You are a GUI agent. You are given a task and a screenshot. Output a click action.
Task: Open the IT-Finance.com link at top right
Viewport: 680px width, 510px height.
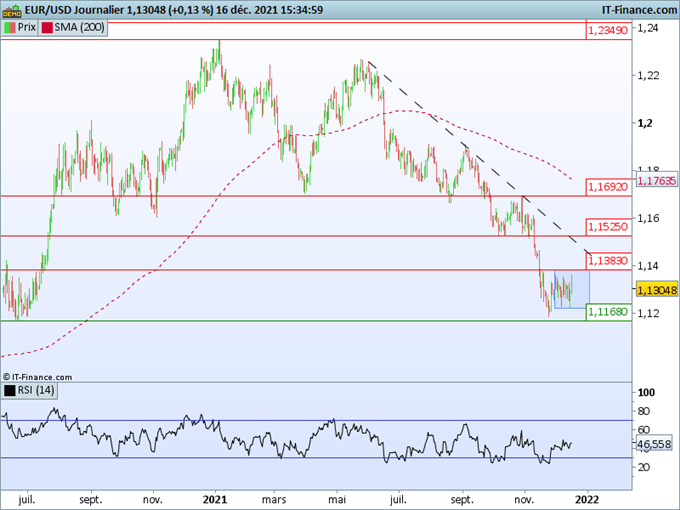(639, 10)
